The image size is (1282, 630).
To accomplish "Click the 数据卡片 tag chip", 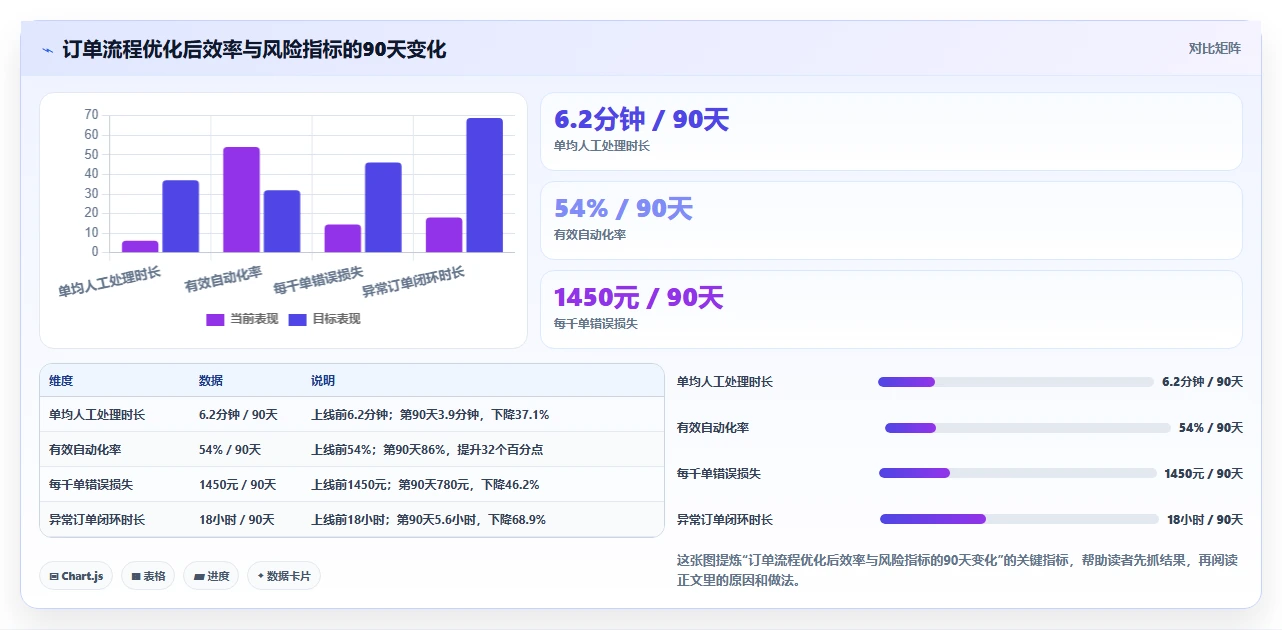I will click(284, 576).
